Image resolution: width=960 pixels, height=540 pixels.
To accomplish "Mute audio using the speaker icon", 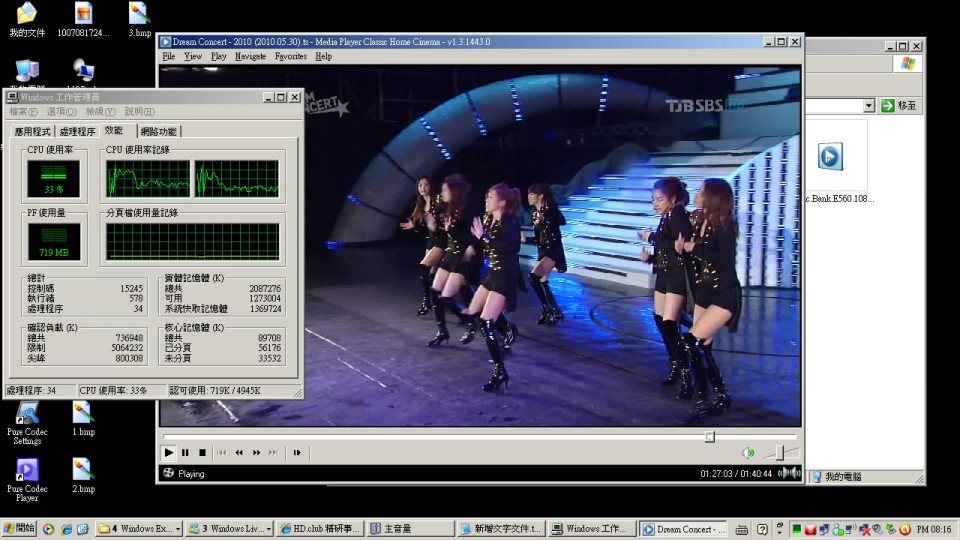I will pyautogui.click(x=748, y=453).
